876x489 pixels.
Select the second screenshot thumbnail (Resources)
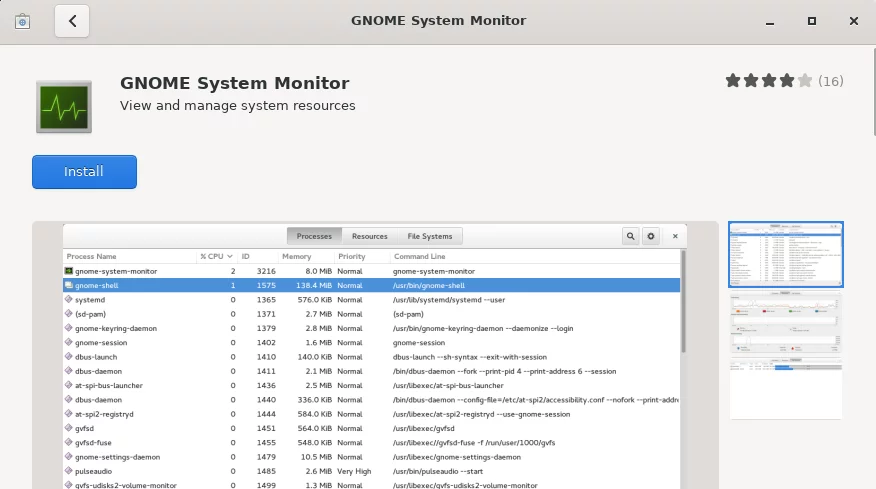[785, 322]
